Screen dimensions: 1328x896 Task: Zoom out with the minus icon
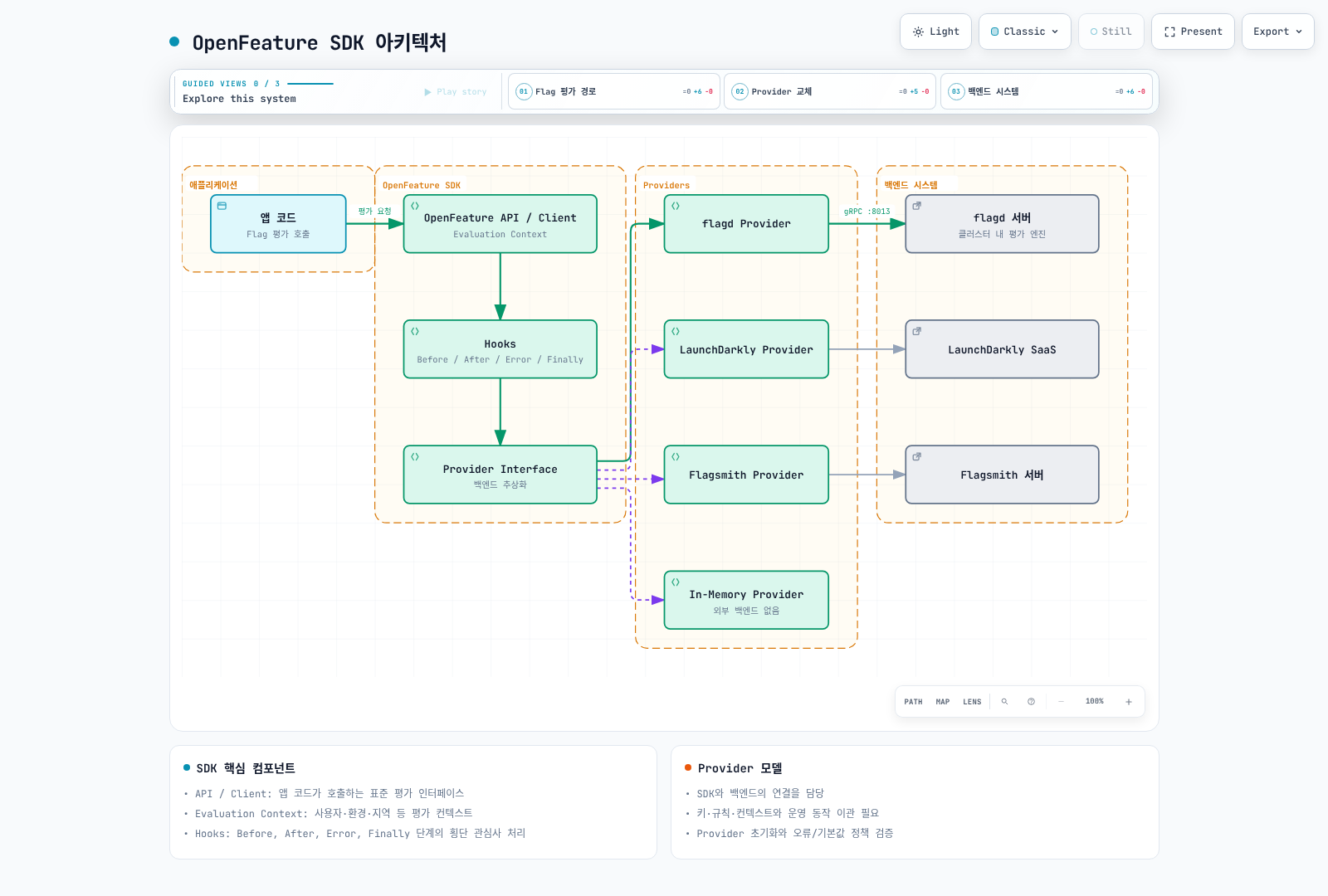[x=1061, y=702]
